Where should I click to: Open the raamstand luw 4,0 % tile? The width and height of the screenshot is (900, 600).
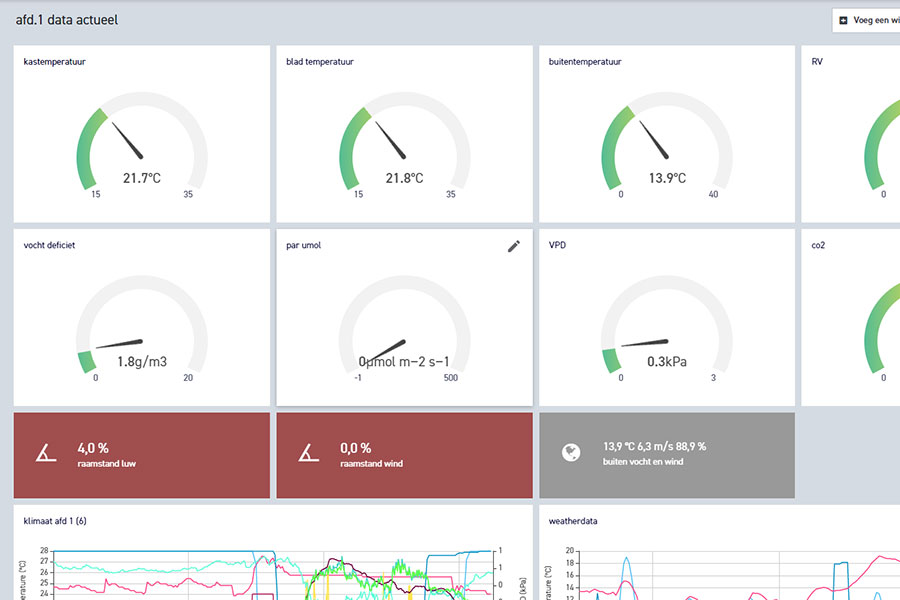click(141, 455)
